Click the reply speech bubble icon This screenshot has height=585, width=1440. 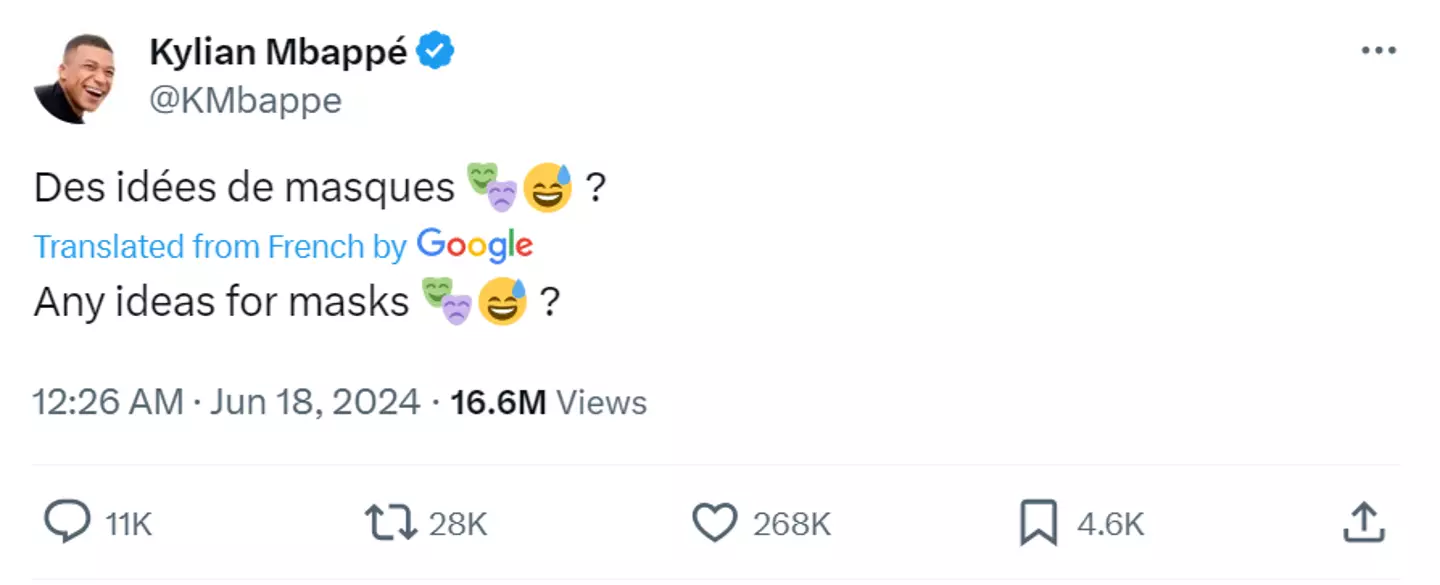67,523
